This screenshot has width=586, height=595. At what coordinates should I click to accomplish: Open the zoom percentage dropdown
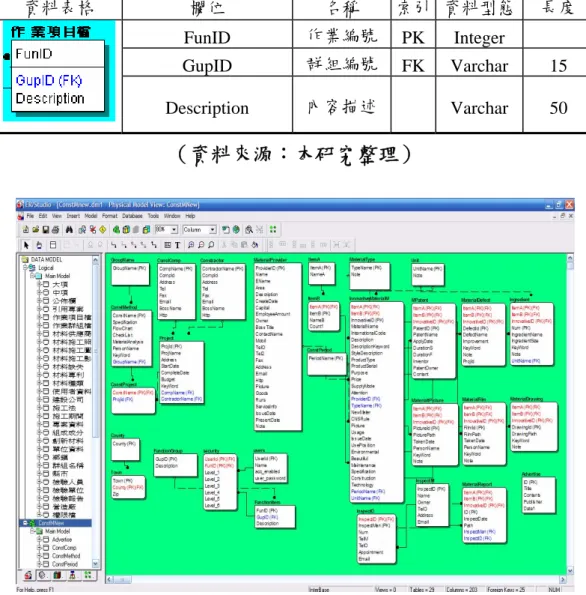coord(174,230)
